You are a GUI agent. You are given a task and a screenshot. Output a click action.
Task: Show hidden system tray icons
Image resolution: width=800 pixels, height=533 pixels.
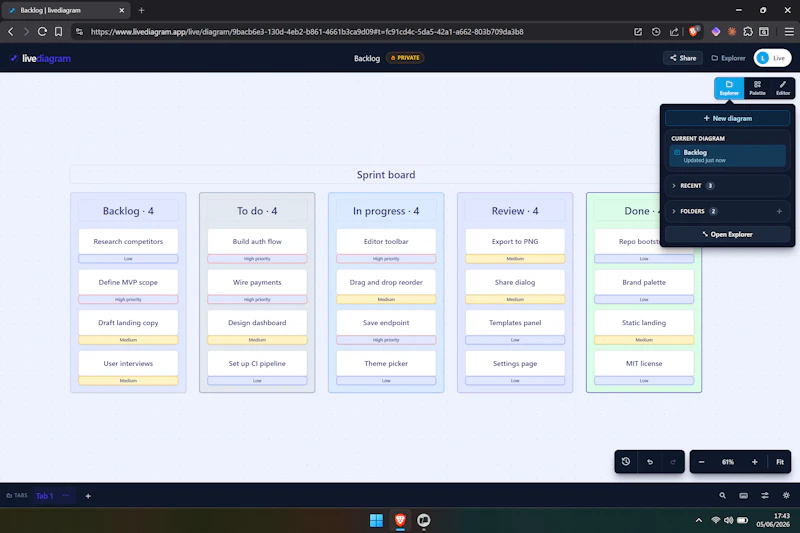click(698, 520)
